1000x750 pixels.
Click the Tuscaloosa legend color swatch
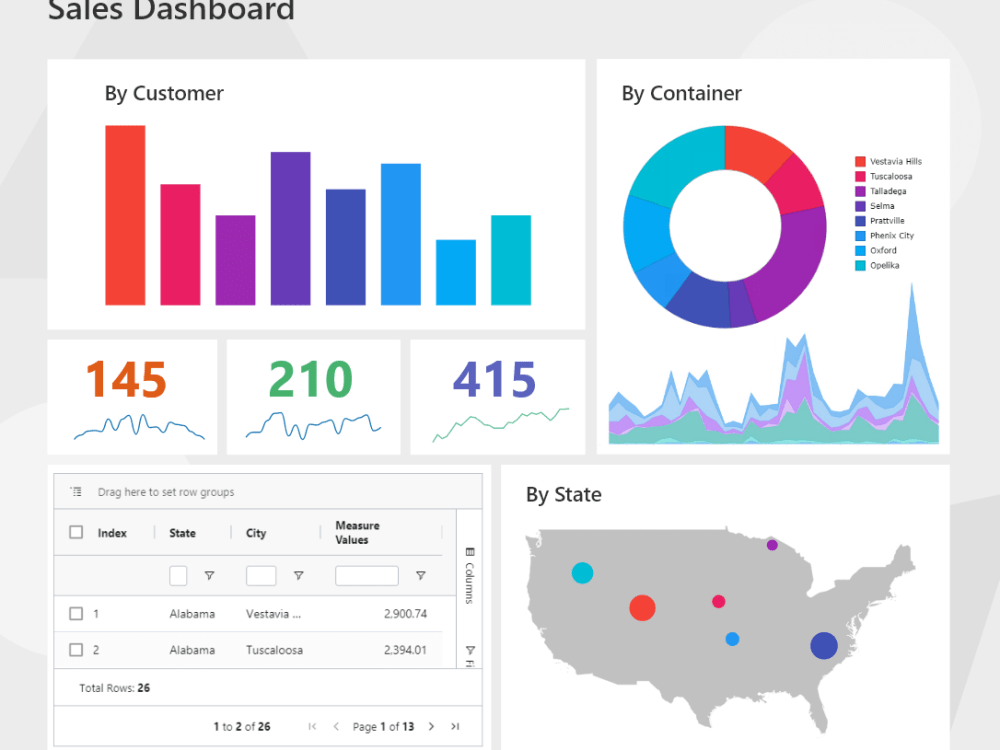[x=860, y=176]
